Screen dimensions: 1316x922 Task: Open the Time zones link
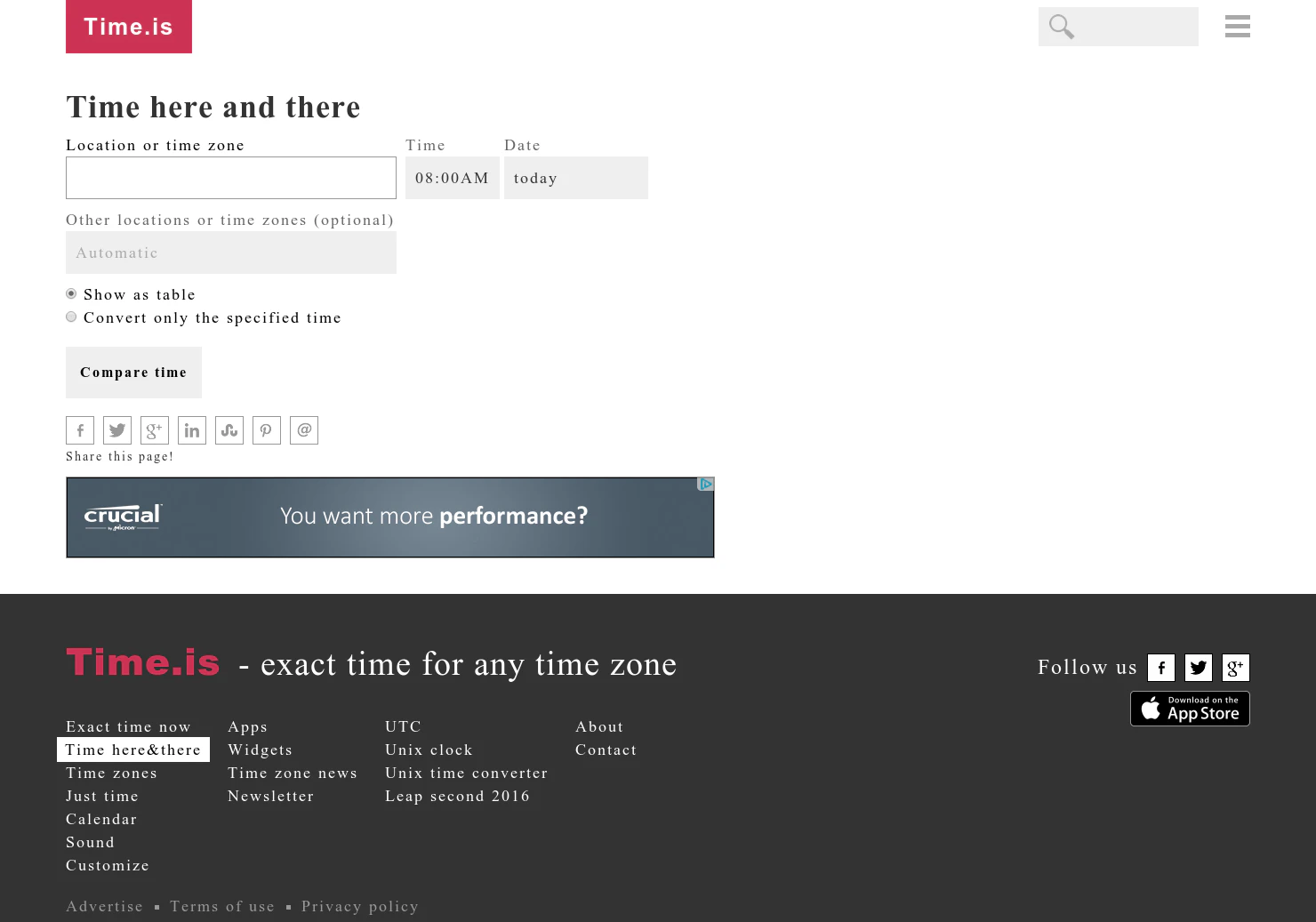pos(112,773)
